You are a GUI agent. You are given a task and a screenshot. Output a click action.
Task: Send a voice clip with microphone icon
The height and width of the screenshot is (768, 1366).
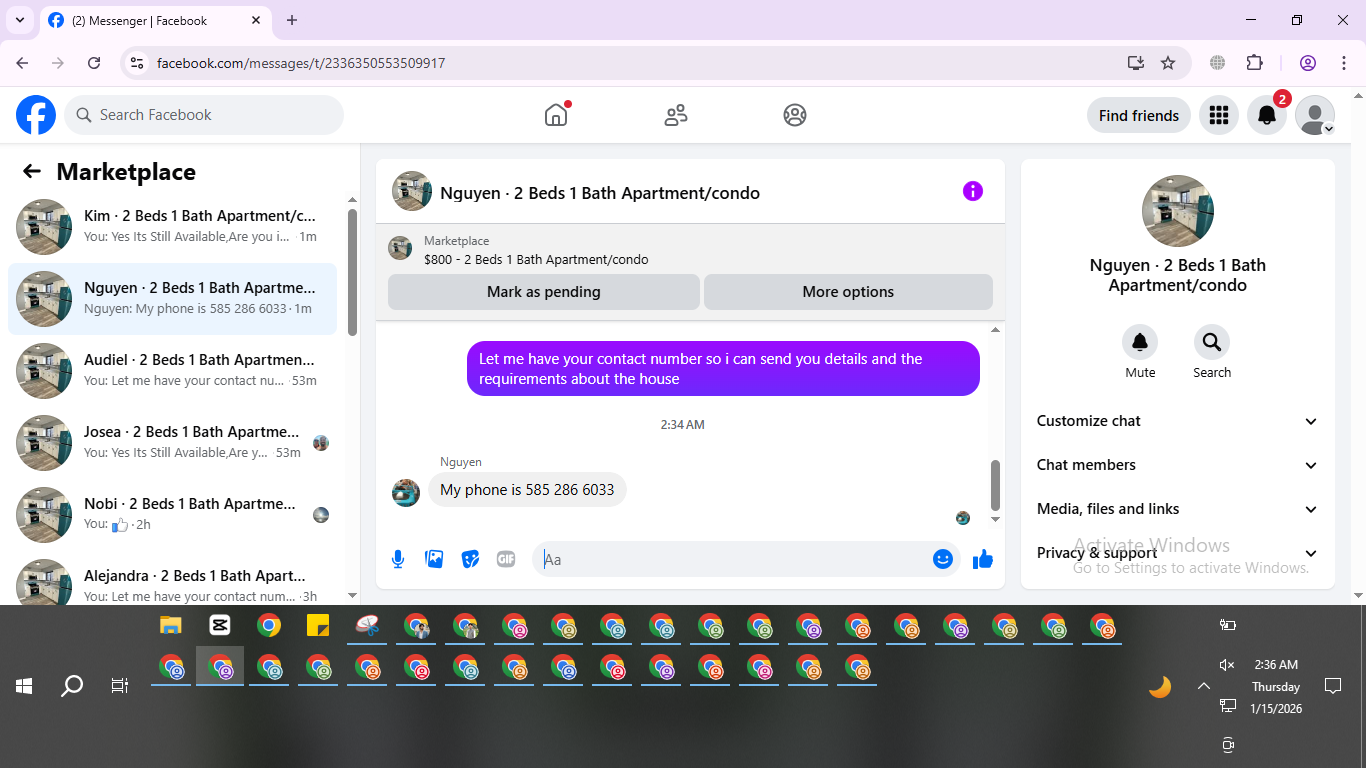(398, 559)
